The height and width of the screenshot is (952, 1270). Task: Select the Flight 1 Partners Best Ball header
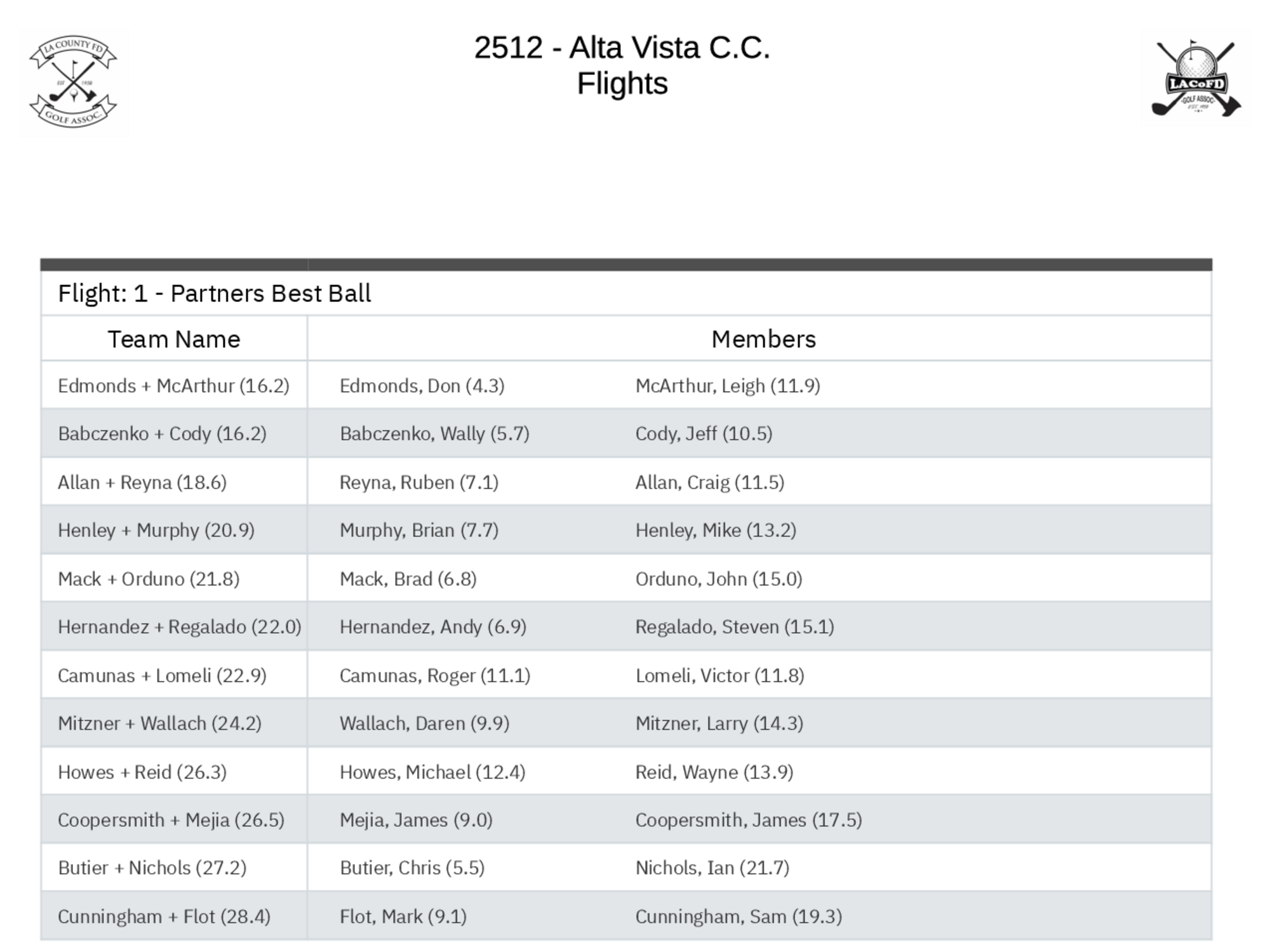click(x=215, y=294)
